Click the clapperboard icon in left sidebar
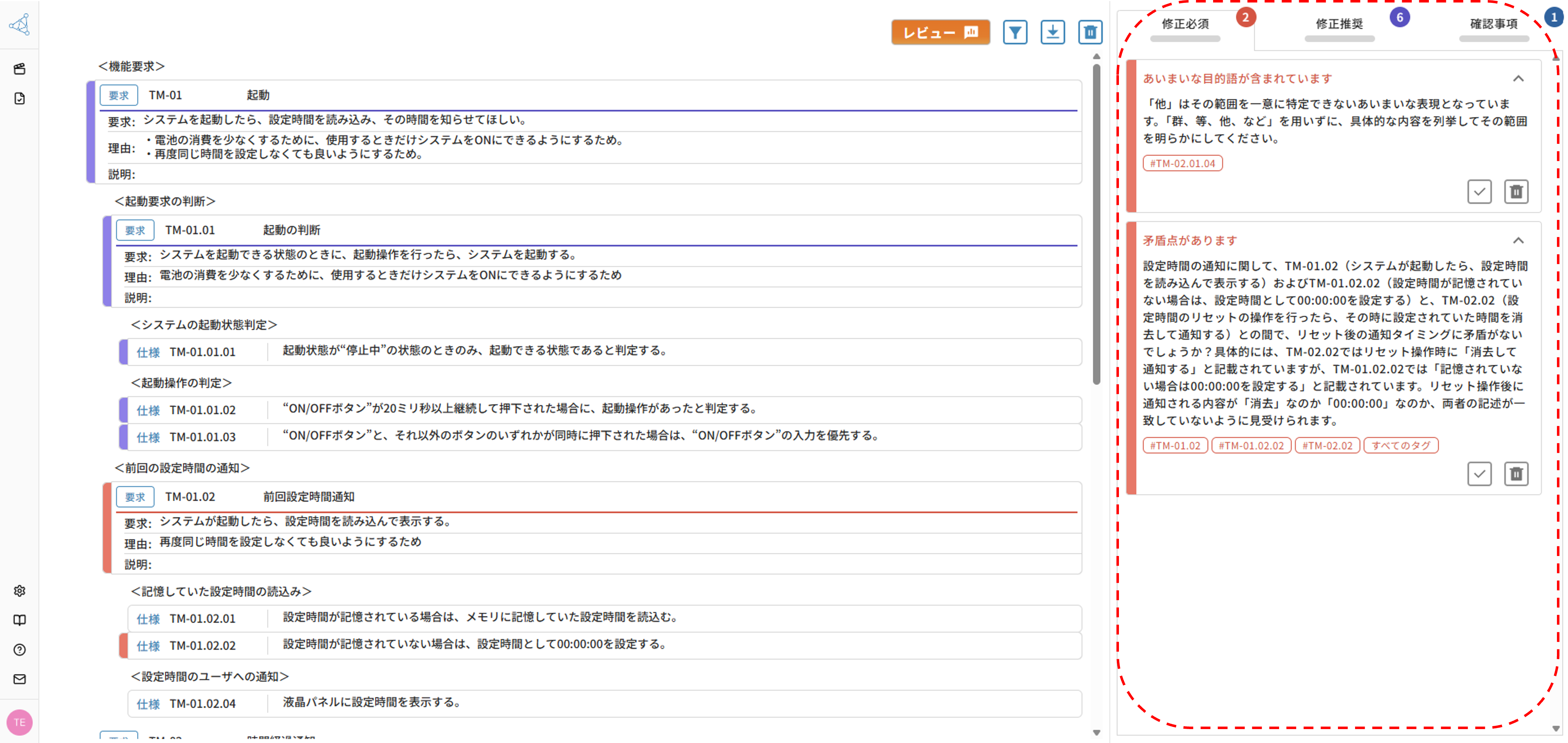 pyautogui.click(x=20, y=69)
